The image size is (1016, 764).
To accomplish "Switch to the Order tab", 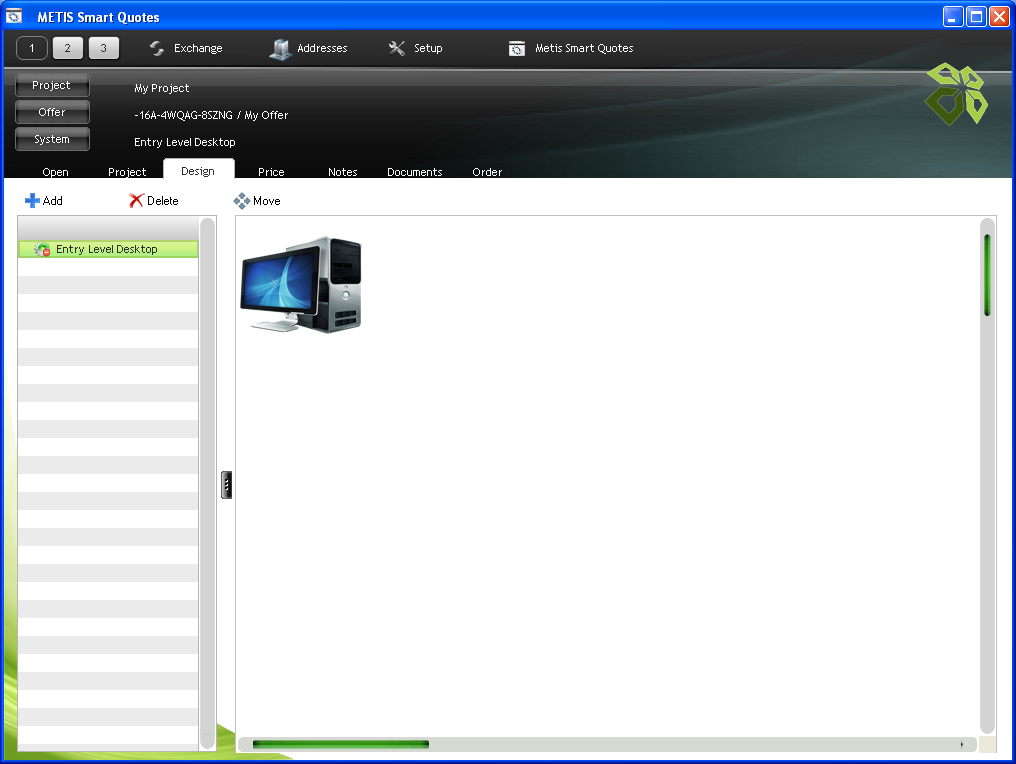I will pyautogui.click(x=487, y=172).
